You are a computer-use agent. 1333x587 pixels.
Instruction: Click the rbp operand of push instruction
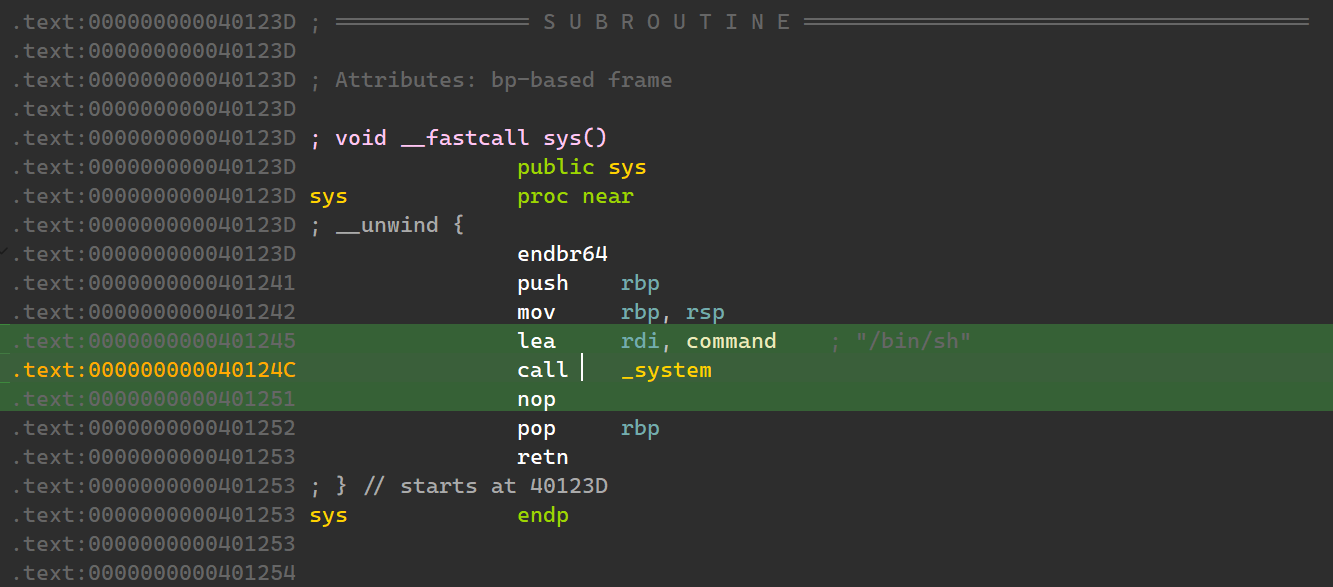tap(640, 283)
